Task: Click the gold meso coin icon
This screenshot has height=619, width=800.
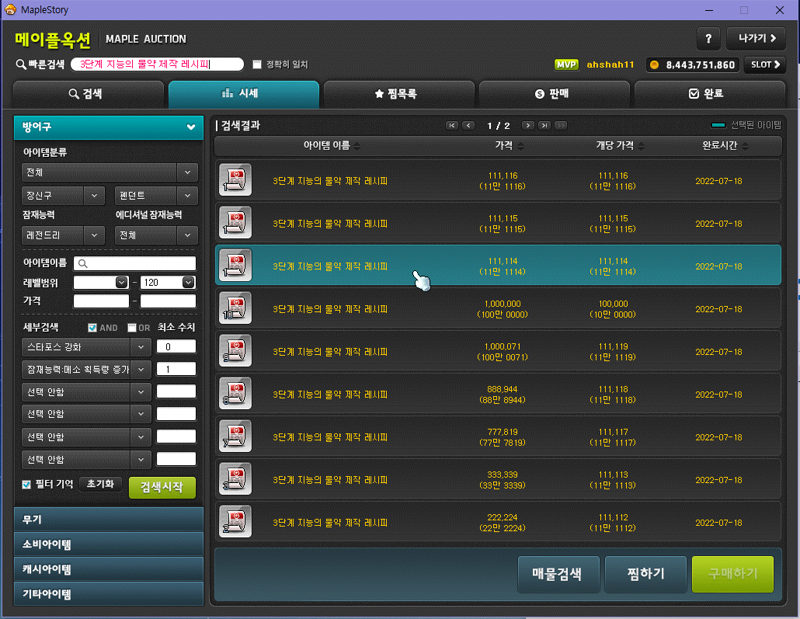Action: [655, 65]
